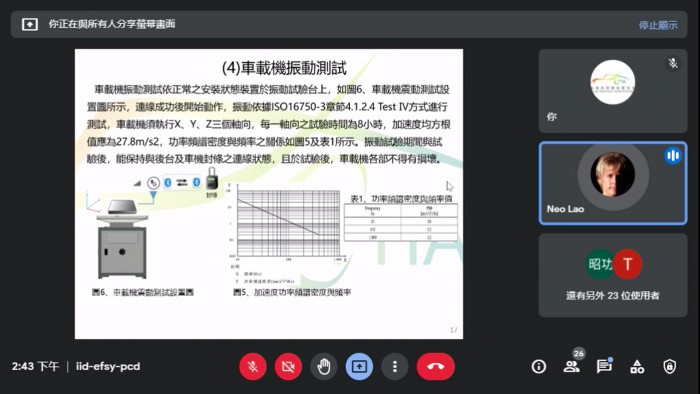
Task: Click the shared slide titled 車載機振動測試
Action: pos(269,194)
